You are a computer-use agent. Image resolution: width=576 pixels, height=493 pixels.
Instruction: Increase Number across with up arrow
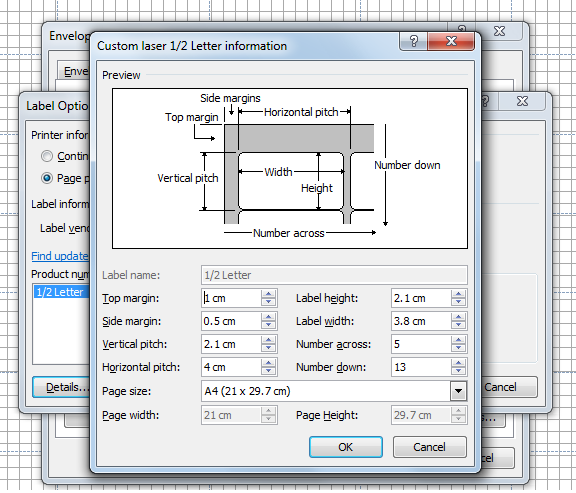pyautogui.click(x=458, y=340)
